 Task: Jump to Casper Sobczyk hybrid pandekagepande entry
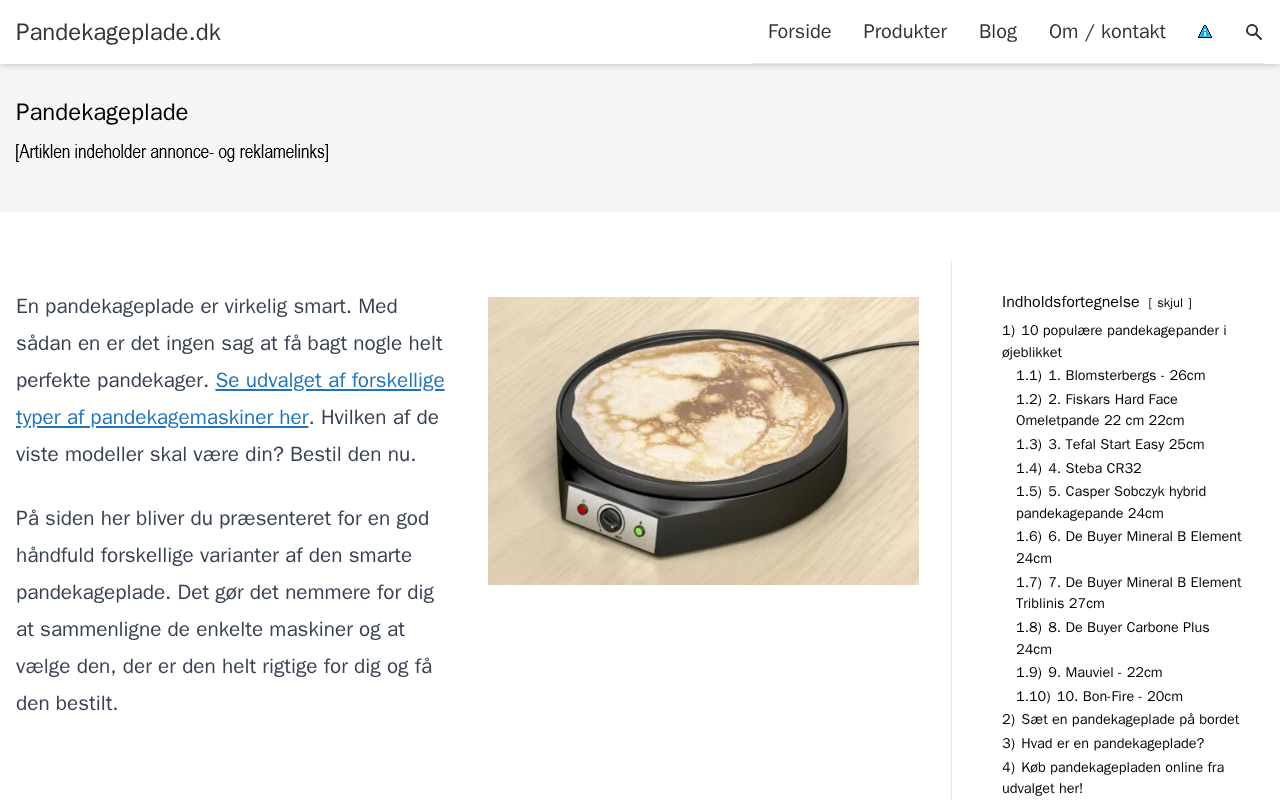[1111, 502]
